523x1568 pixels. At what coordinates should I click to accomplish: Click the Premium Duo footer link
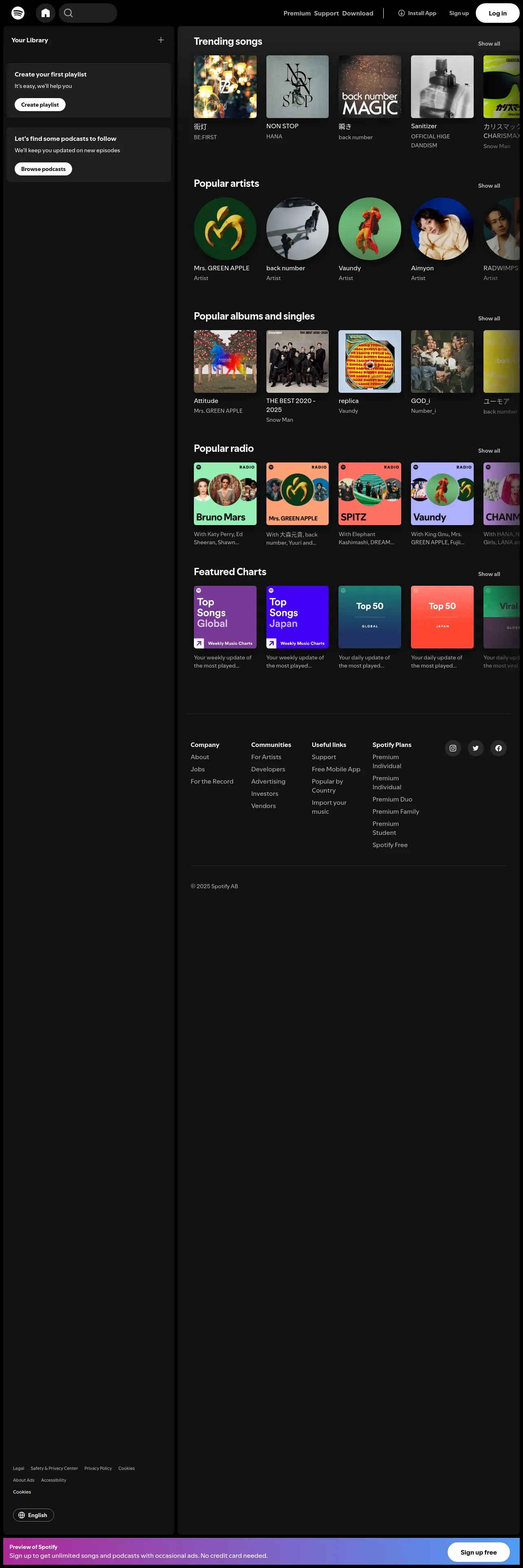(x=392, y=799)
